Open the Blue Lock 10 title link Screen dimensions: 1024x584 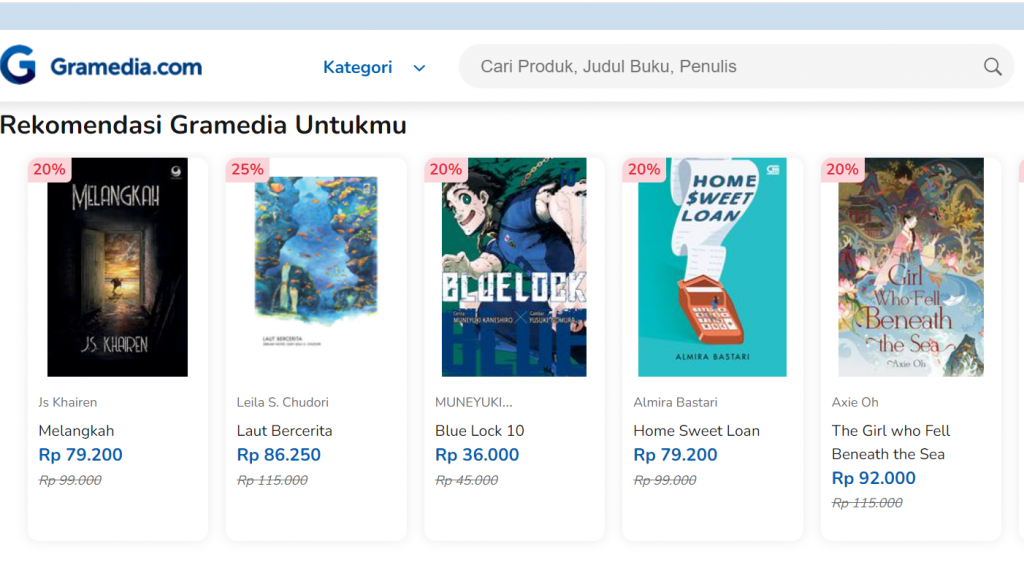tap(479, 431)
